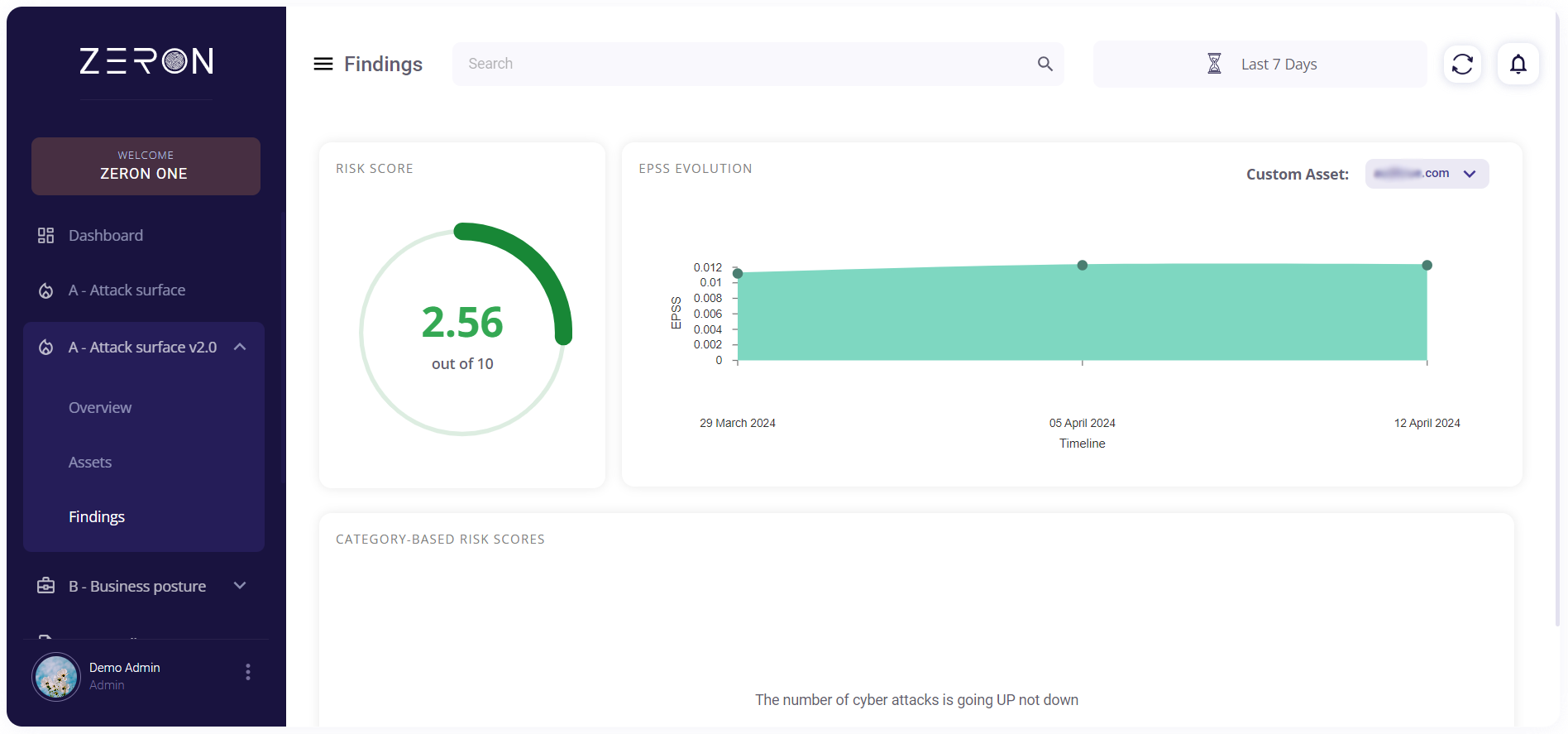1568x734 pixels.
Task: Click the 12 April 2024 EPSS data point
Action: (x=1427, y=266)
